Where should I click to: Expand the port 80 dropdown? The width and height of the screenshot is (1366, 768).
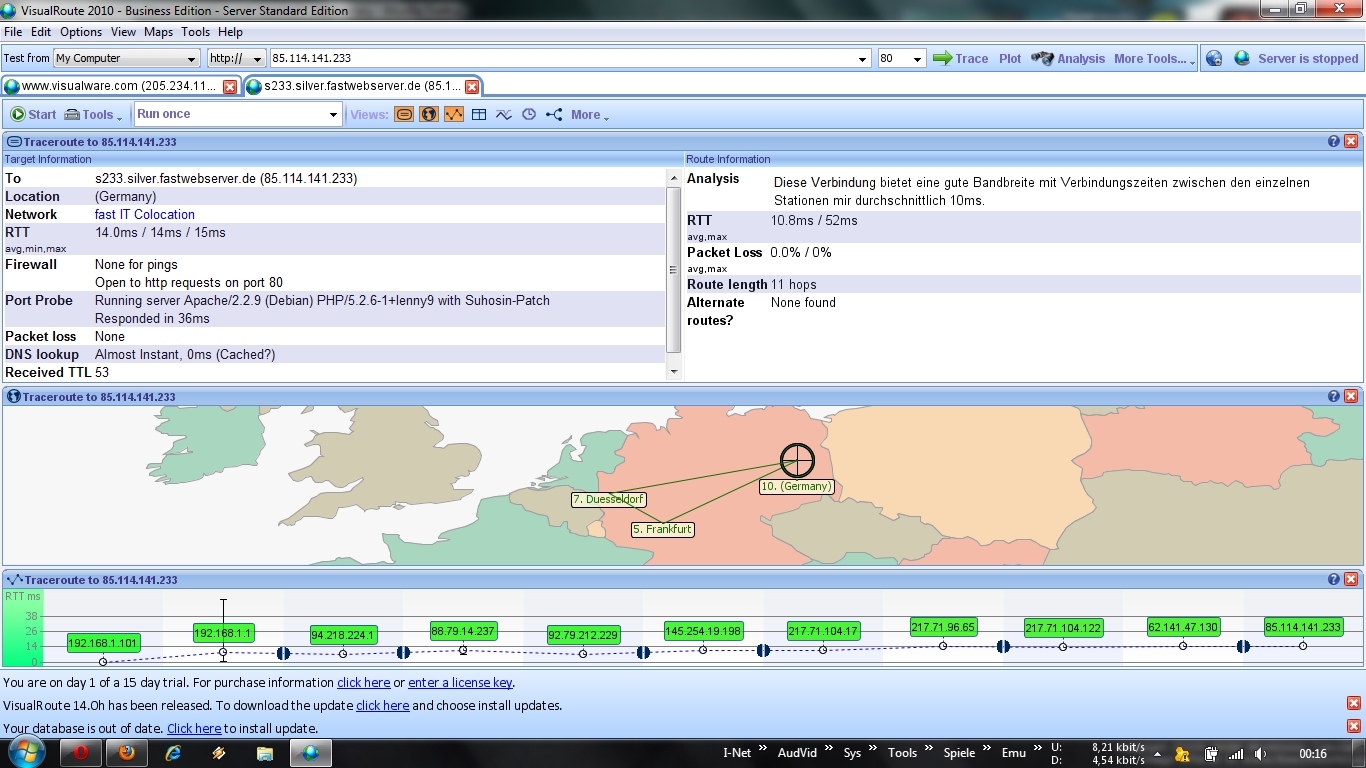(918, 59)
